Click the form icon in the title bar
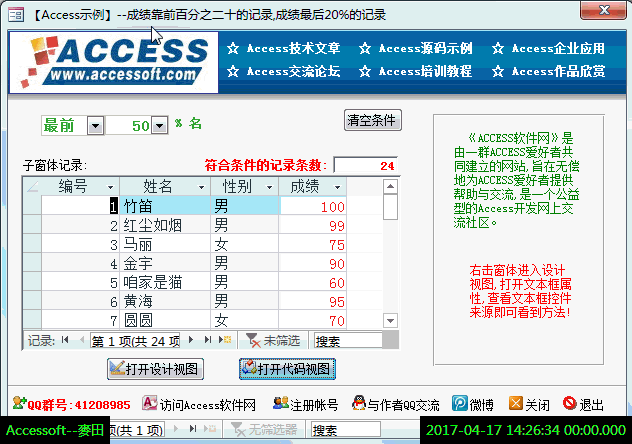632x444 pixels. (x=17, y=15)
